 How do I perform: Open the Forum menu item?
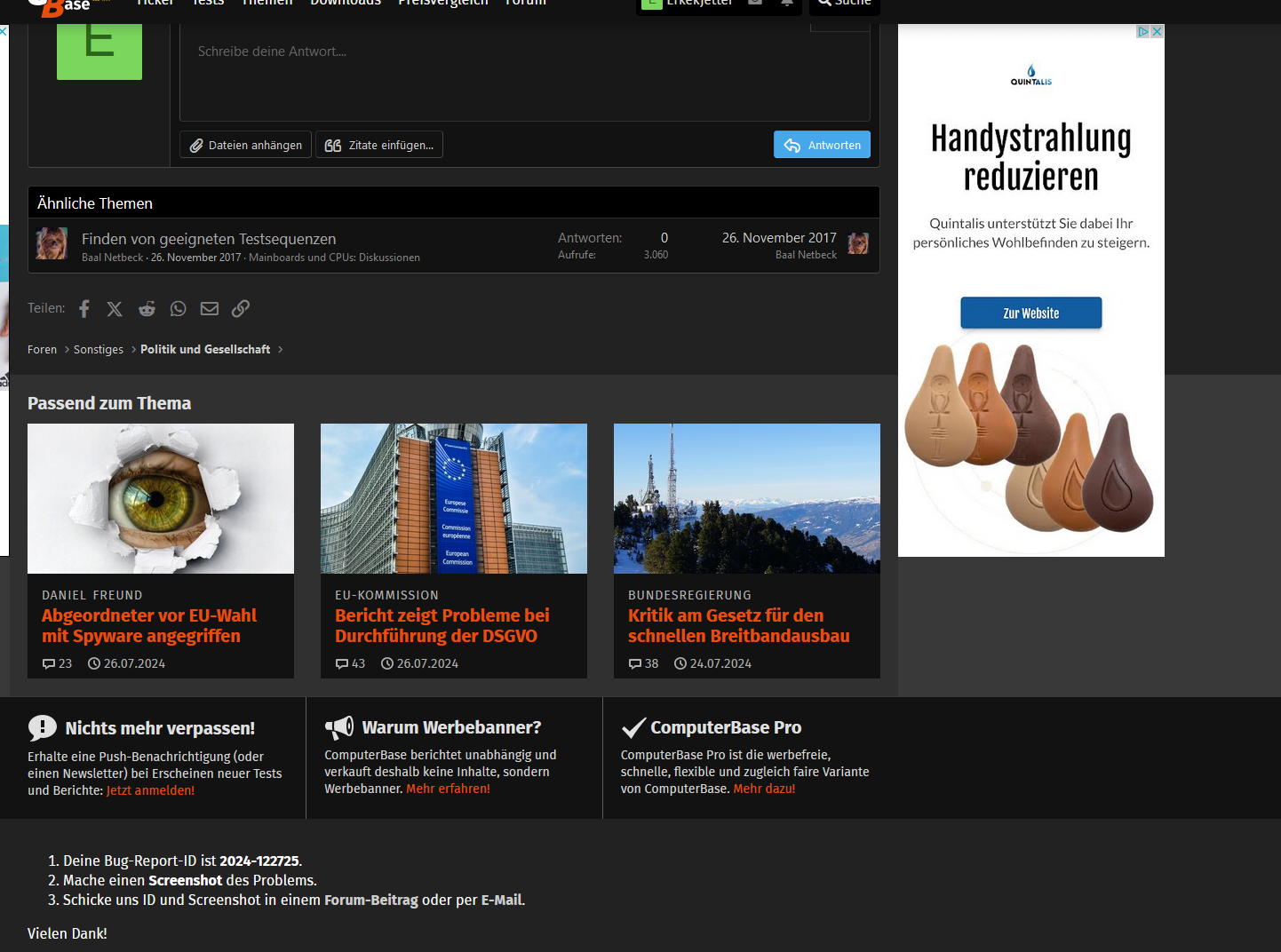coord(525,4)
